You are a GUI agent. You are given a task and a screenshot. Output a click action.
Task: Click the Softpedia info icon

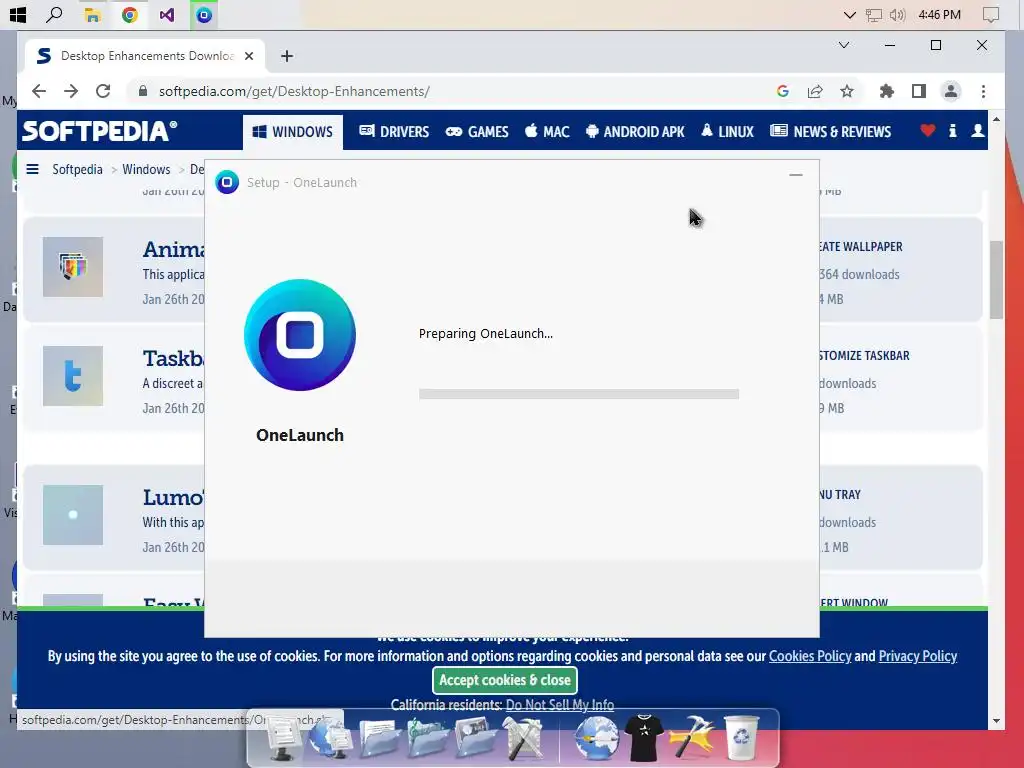click(953, 131)
